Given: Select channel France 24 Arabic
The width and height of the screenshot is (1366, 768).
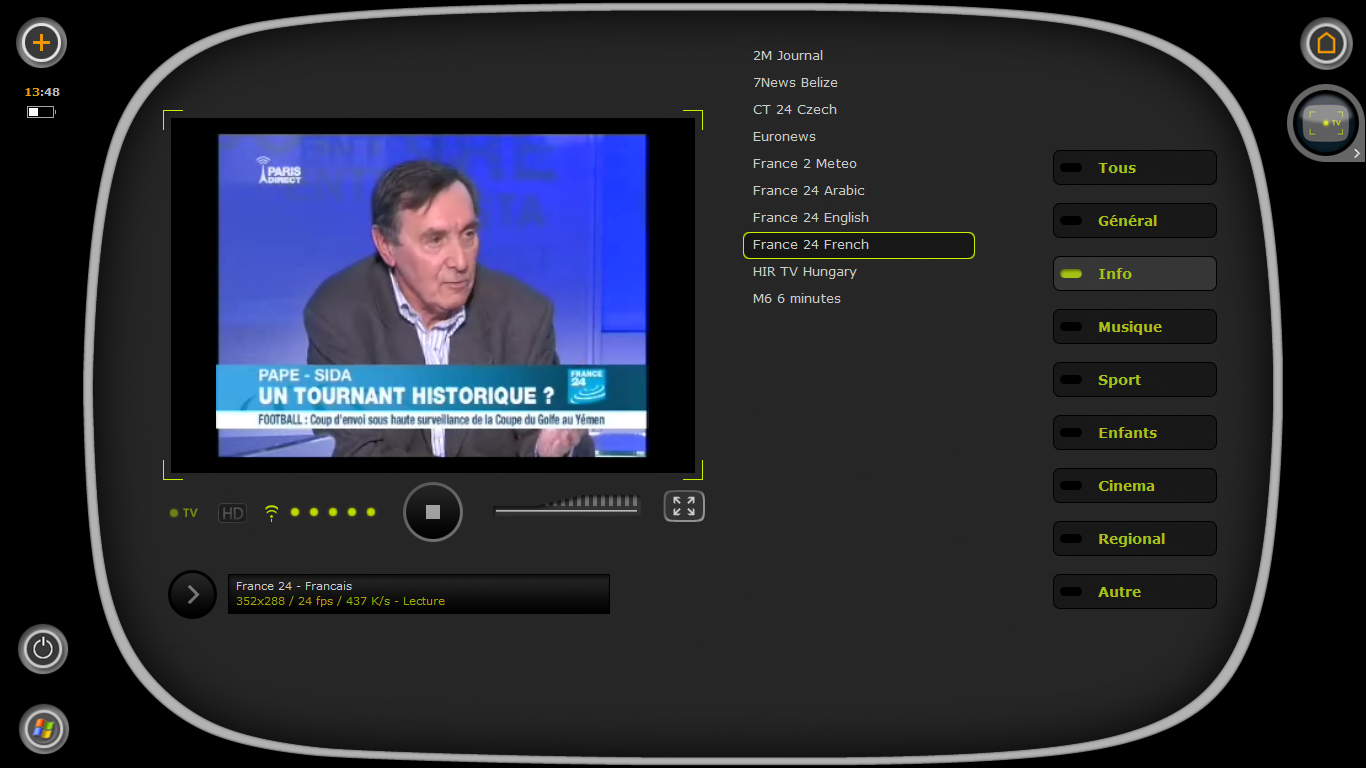Looking at the screenshot, I should [x=809, y=191].
